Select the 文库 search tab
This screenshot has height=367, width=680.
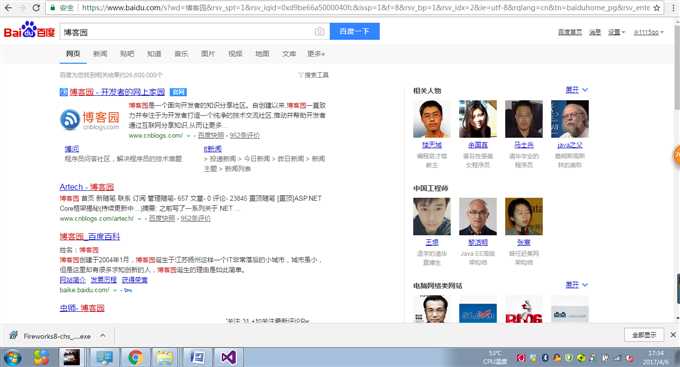(x=289, y=54)
